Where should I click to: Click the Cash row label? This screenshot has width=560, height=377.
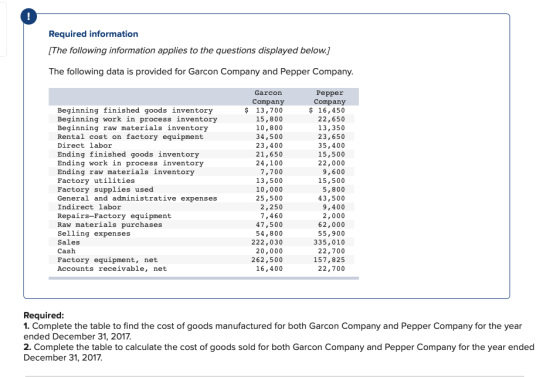[x=66, y=251]
